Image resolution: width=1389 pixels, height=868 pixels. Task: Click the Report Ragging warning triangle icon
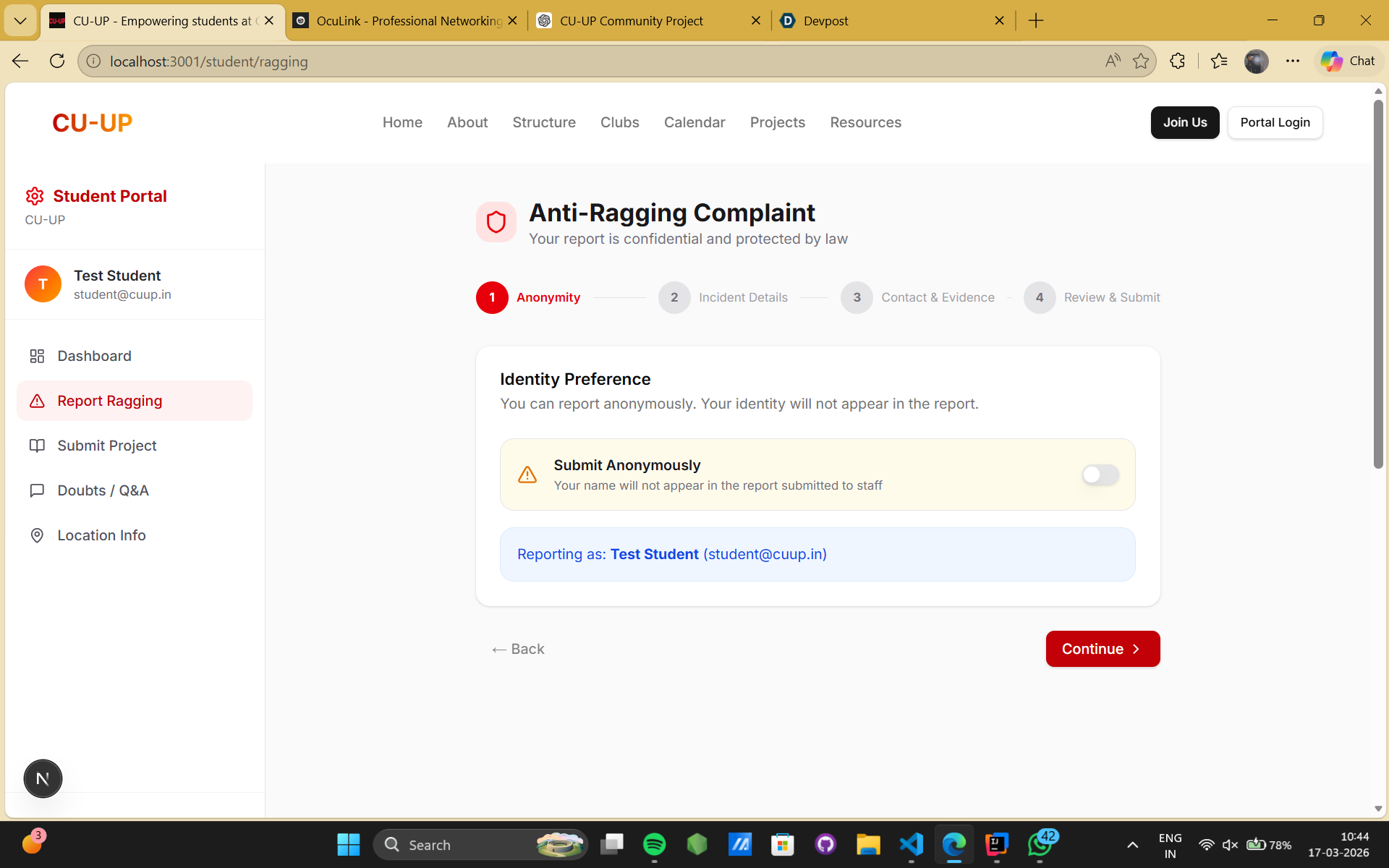pos(37,401)
